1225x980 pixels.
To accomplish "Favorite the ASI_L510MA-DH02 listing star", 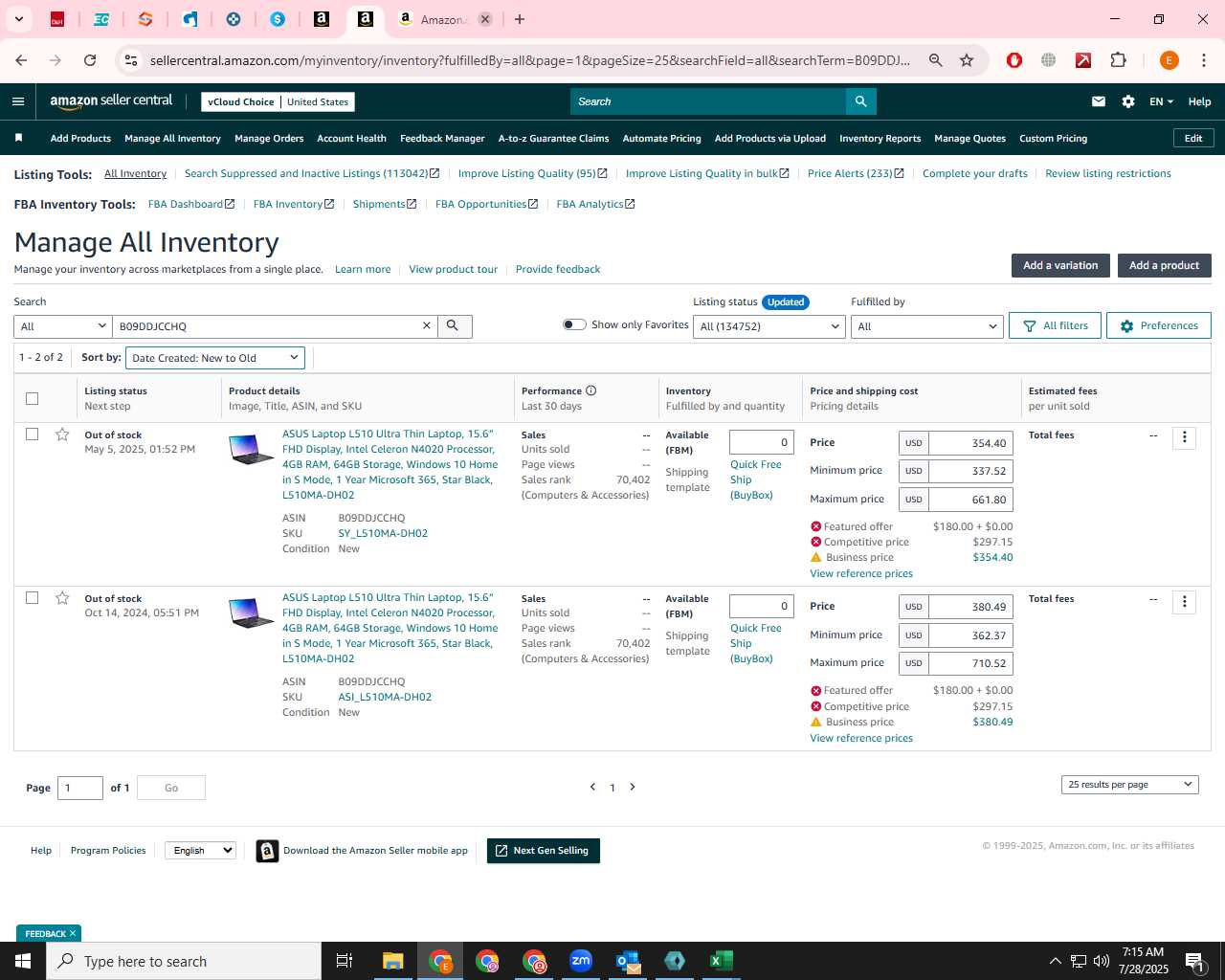I will [x=62, y=598].
